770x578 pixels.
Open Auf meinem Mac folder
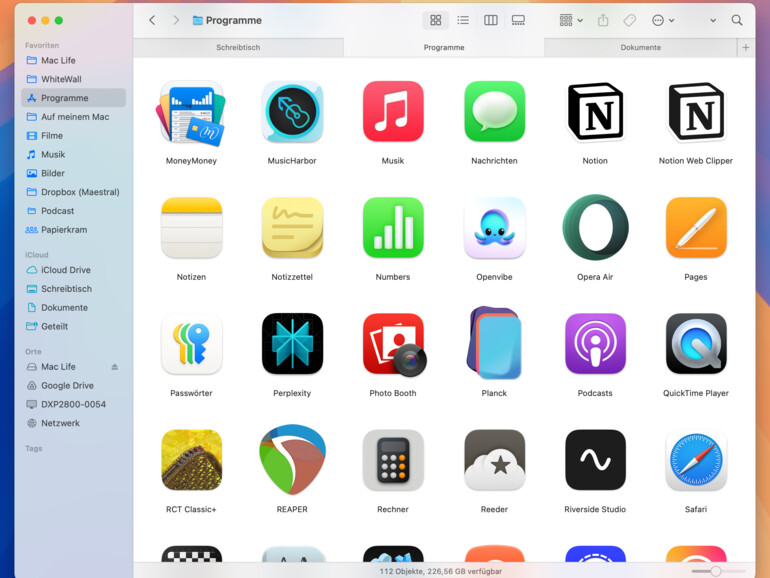click(x=74, y=117)
